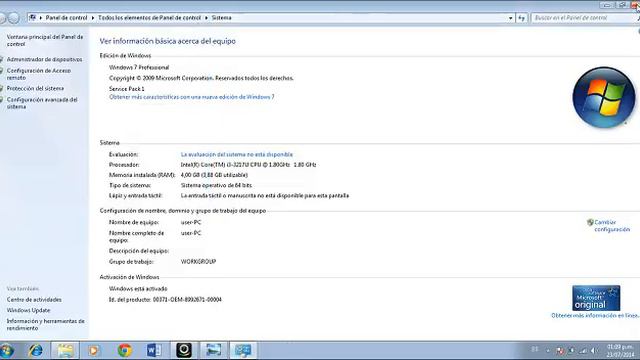Open address bar history dropdown arrow
This screenshot has width=640, height=360.
pos(510,18)
